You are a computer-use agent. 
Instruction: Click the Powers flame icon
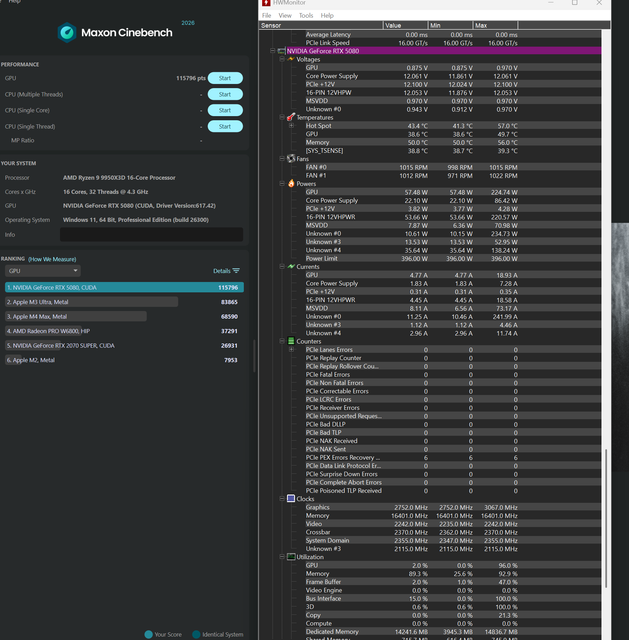pos(291,183)
